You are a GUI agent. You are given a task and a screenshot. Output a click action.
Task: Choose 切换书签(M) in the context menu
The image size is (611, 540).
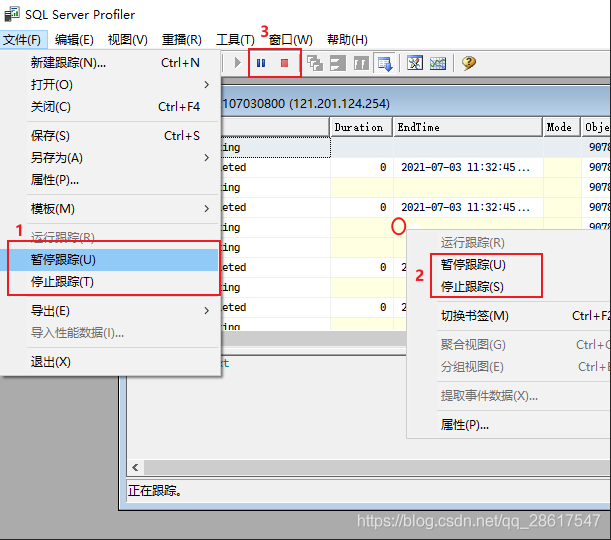[x=509, y=316]
